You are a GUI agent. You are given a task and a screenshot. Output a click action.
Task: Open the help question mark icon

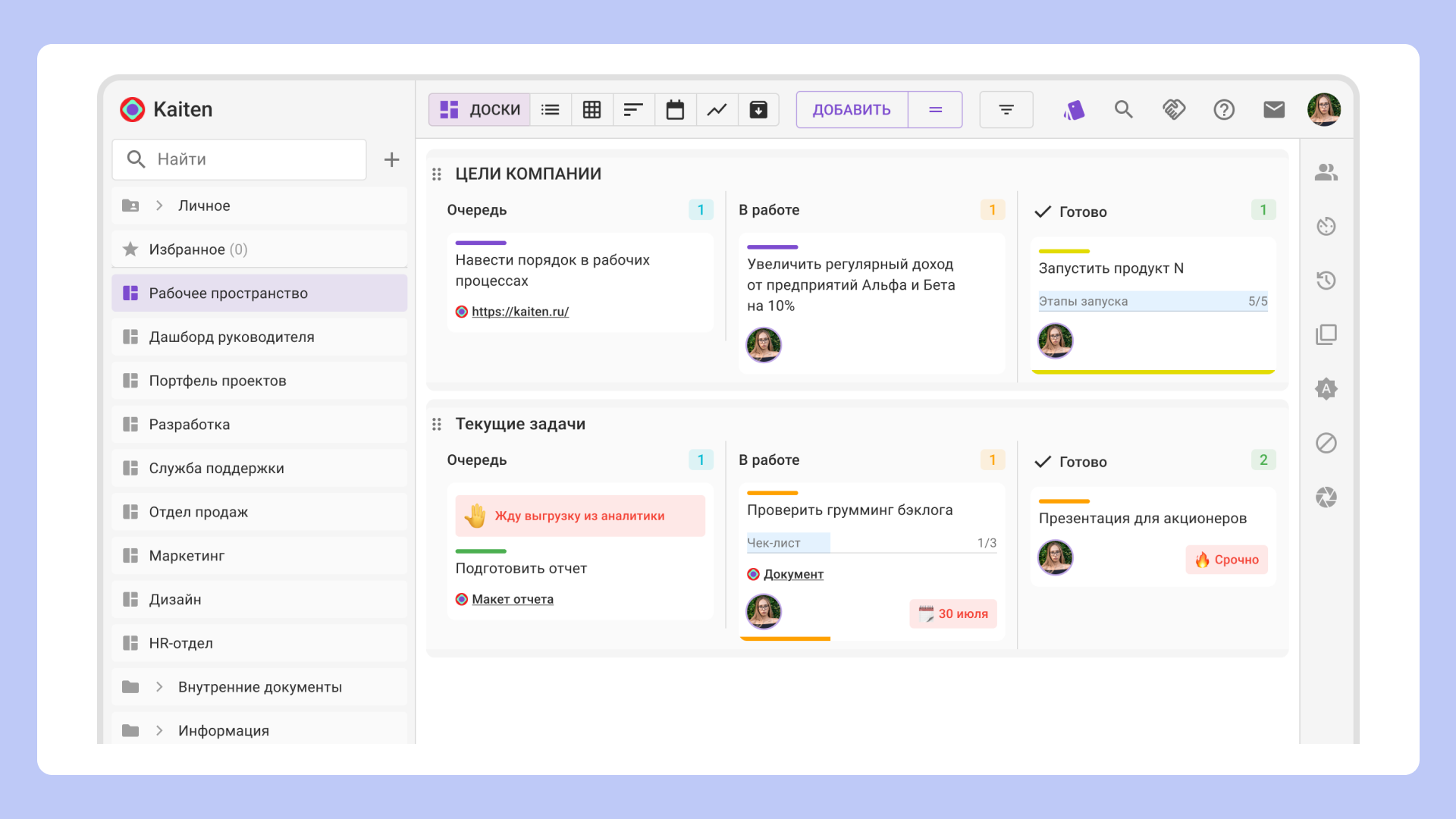tap(1224, 110)
